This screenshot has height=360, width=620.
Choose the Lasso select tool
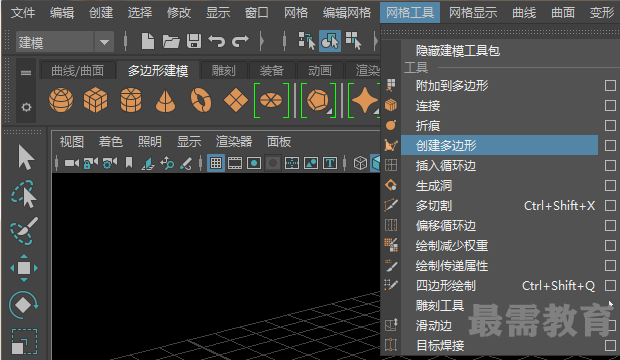tap(24, 194)
